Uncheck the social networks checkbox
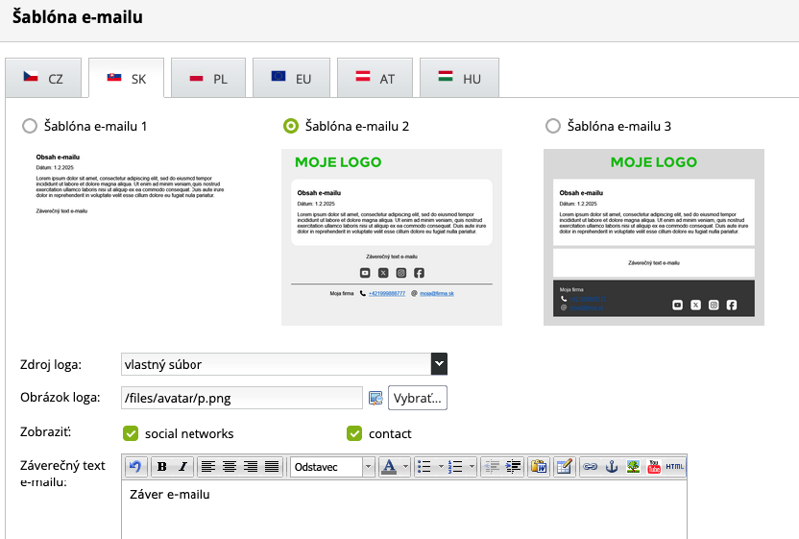 click(x=130, y=433)
